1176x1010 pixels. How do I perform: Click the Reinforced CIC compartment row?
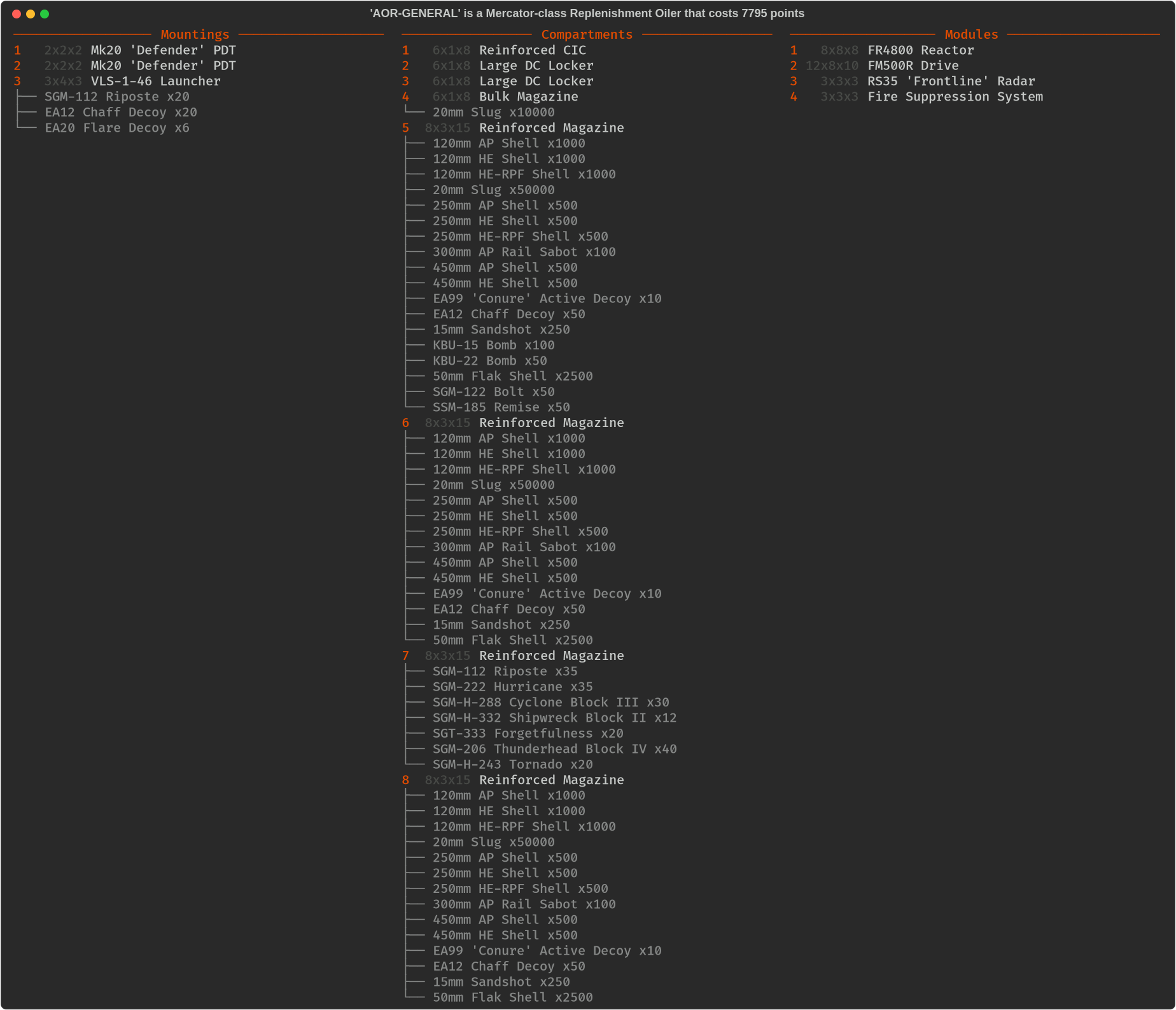[494, 50]
